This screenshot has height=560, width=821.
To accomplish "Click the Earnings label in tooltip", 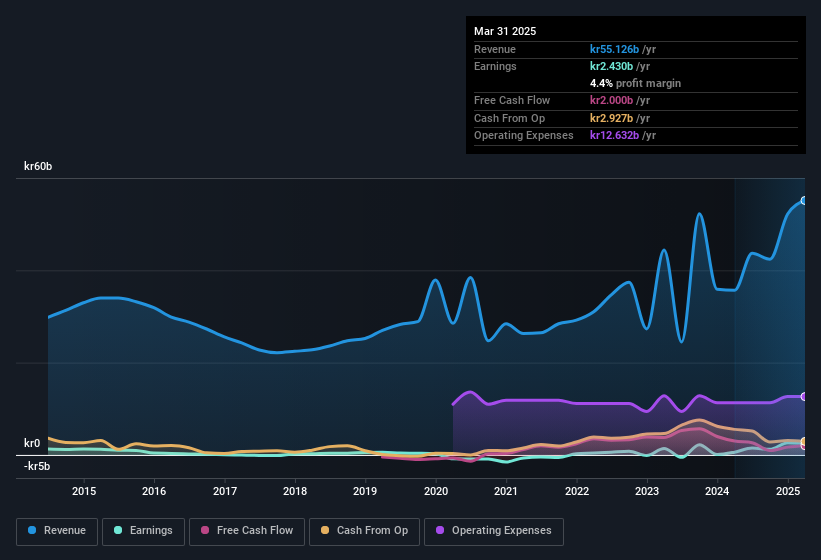I will 495,66.
